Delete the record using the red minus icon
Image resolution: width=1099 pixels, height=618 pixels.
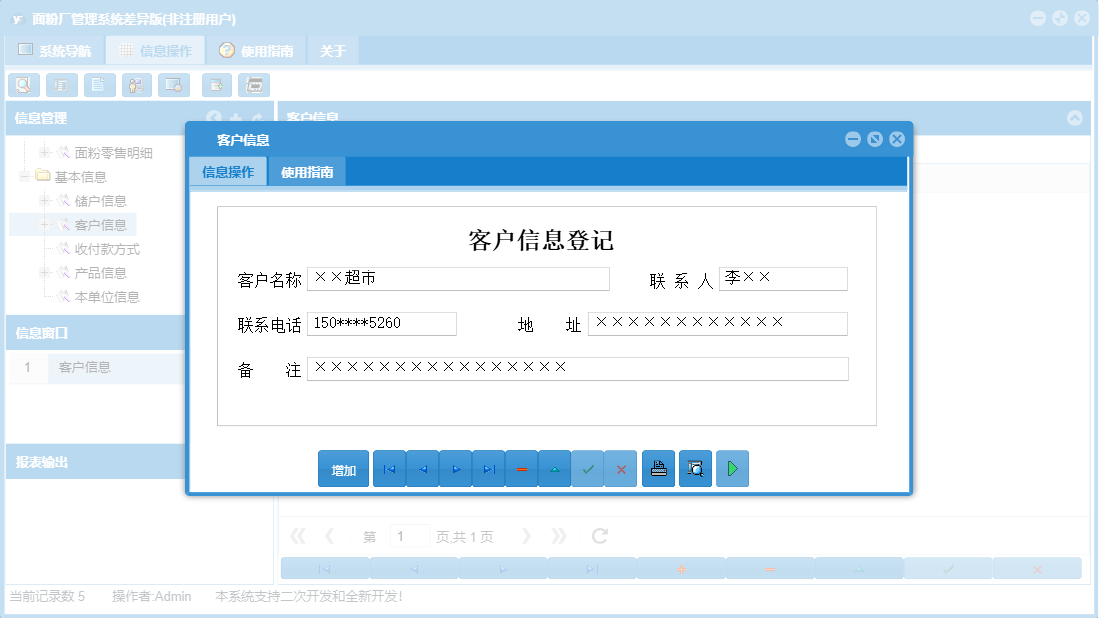coord(522,468)
